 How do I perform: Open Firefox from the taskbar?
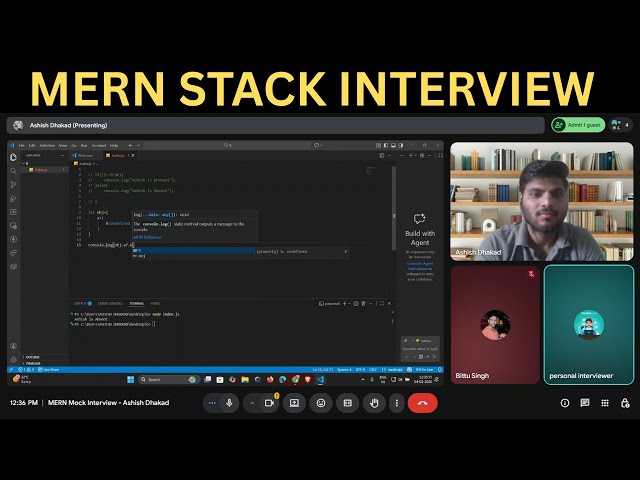[x=270, y=380]
